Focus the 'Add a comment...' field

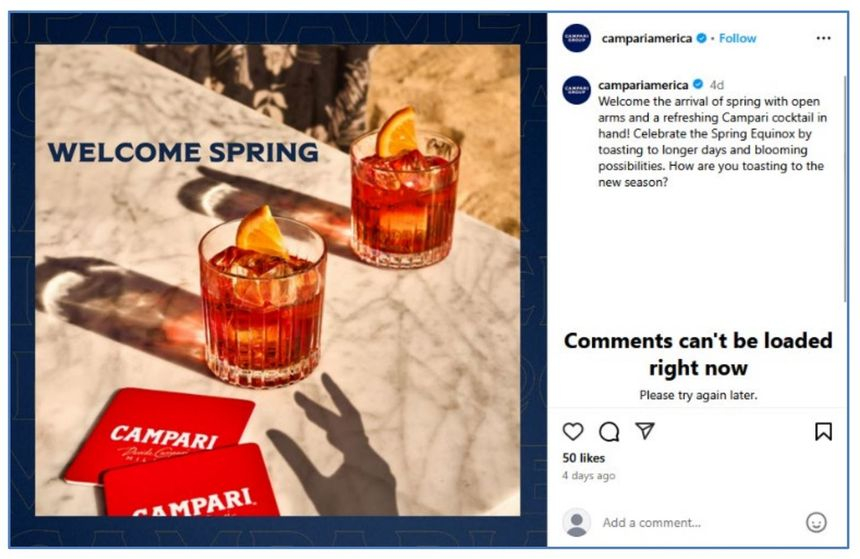[x=699, y=523]
